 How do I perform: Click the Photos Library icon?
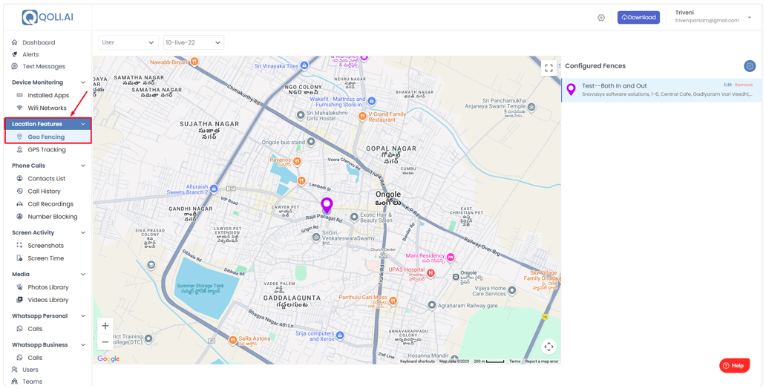pos(20,287)
